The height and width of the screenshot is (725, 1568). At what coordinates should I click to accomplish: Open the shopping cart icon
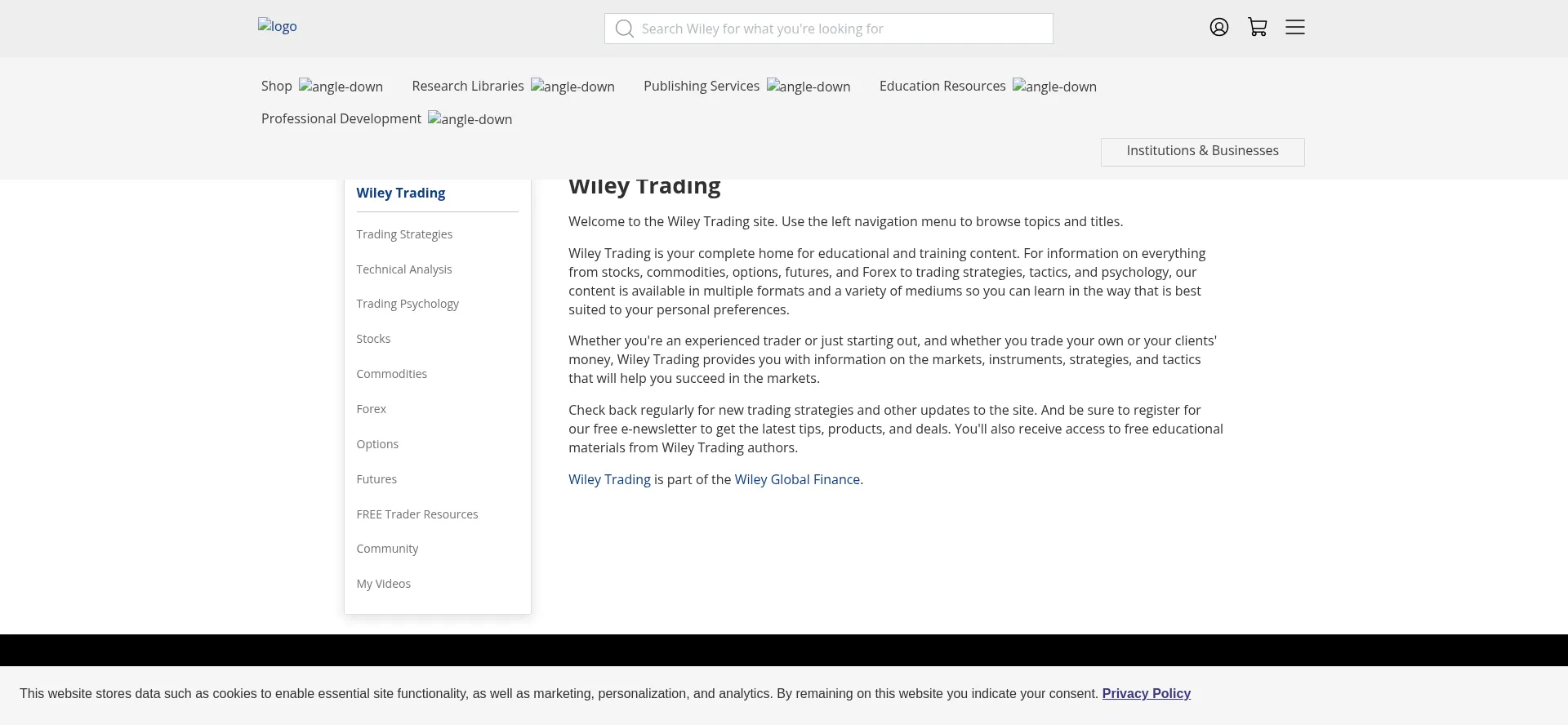1258,28
